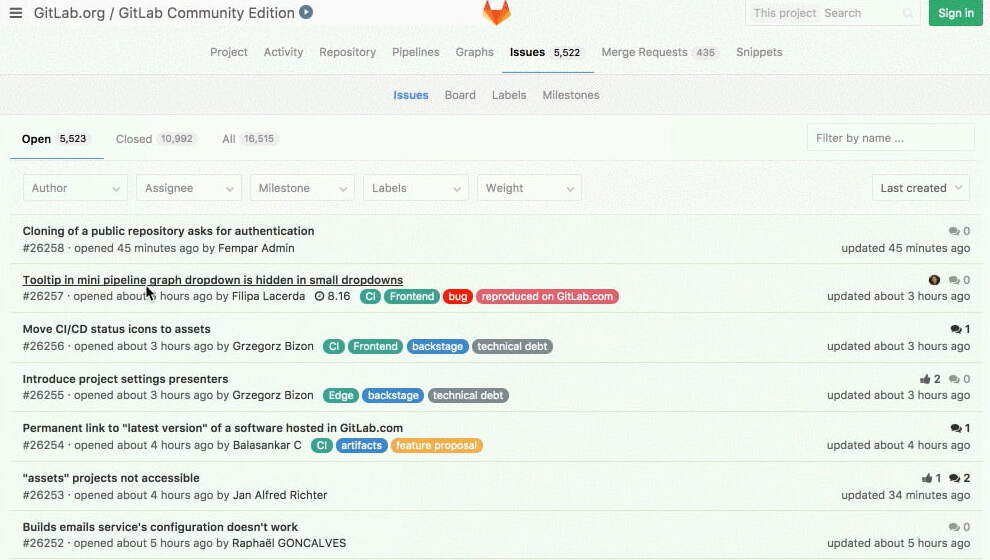Open Move CI/CD status icons issue
990x560 pixels.
[117, 329]
